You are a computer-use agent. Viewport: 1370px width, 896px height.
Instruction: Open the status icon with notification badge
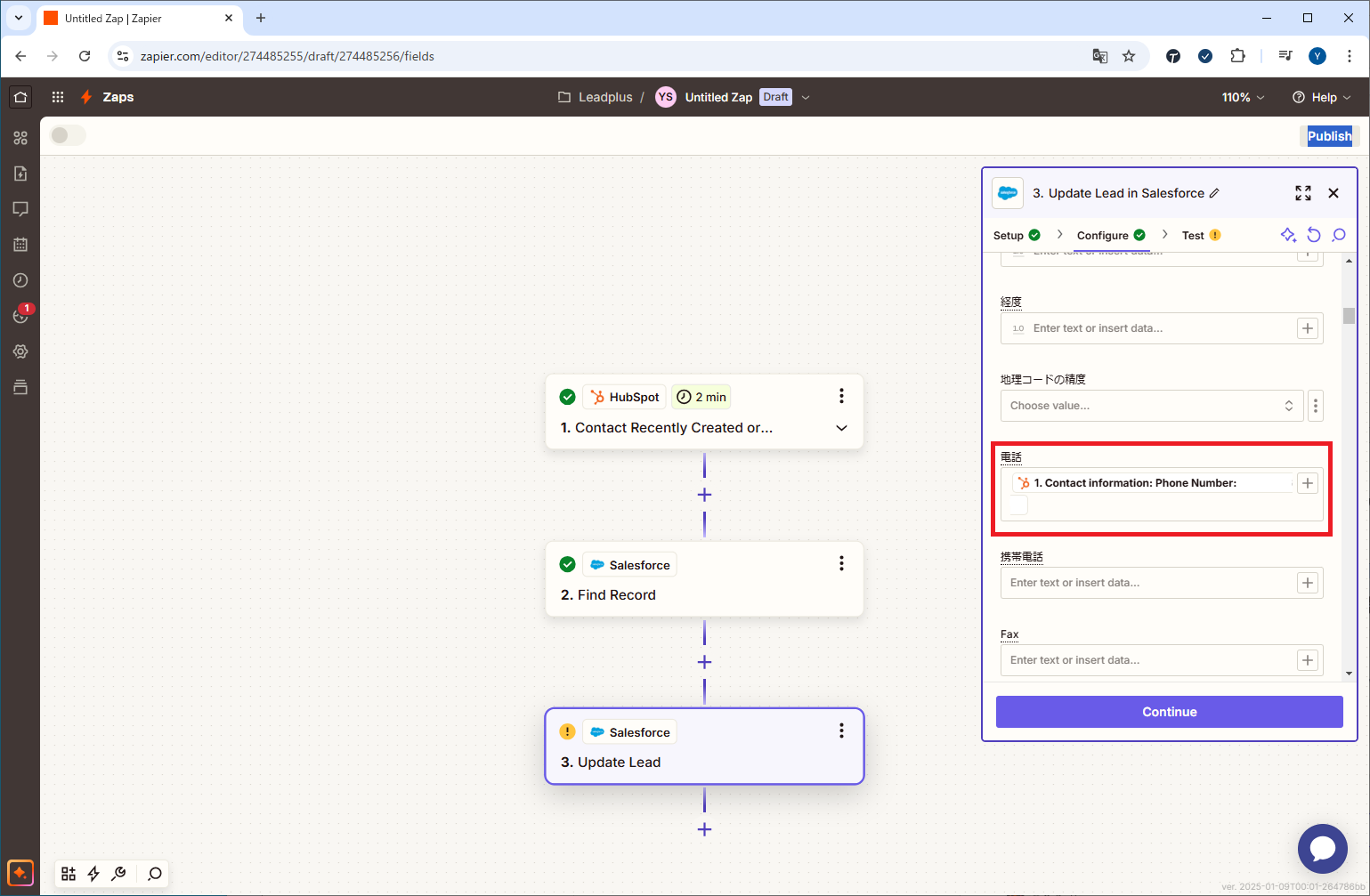(x=20, y=316)
